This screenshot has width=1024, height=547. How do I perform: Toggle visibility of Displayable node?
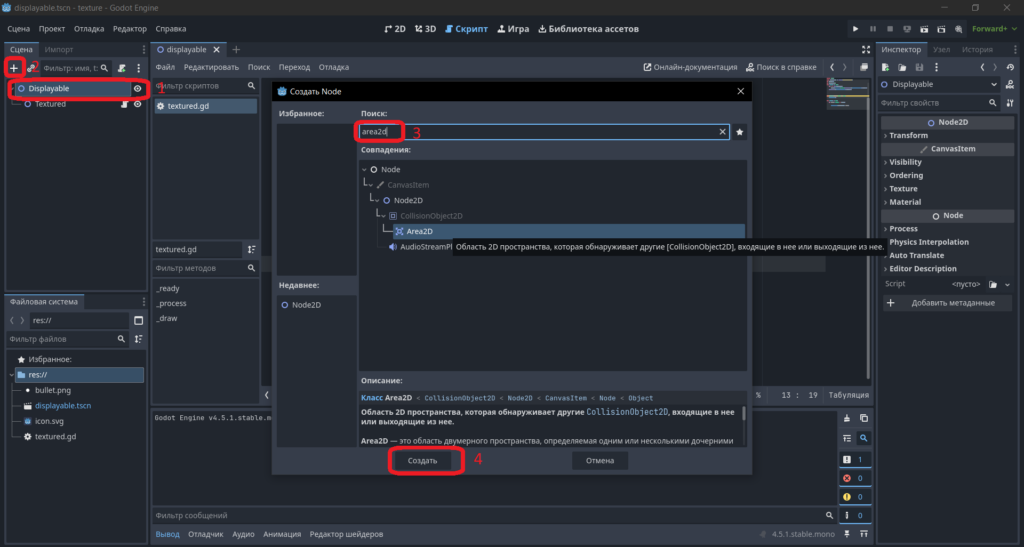click(137, 89)
